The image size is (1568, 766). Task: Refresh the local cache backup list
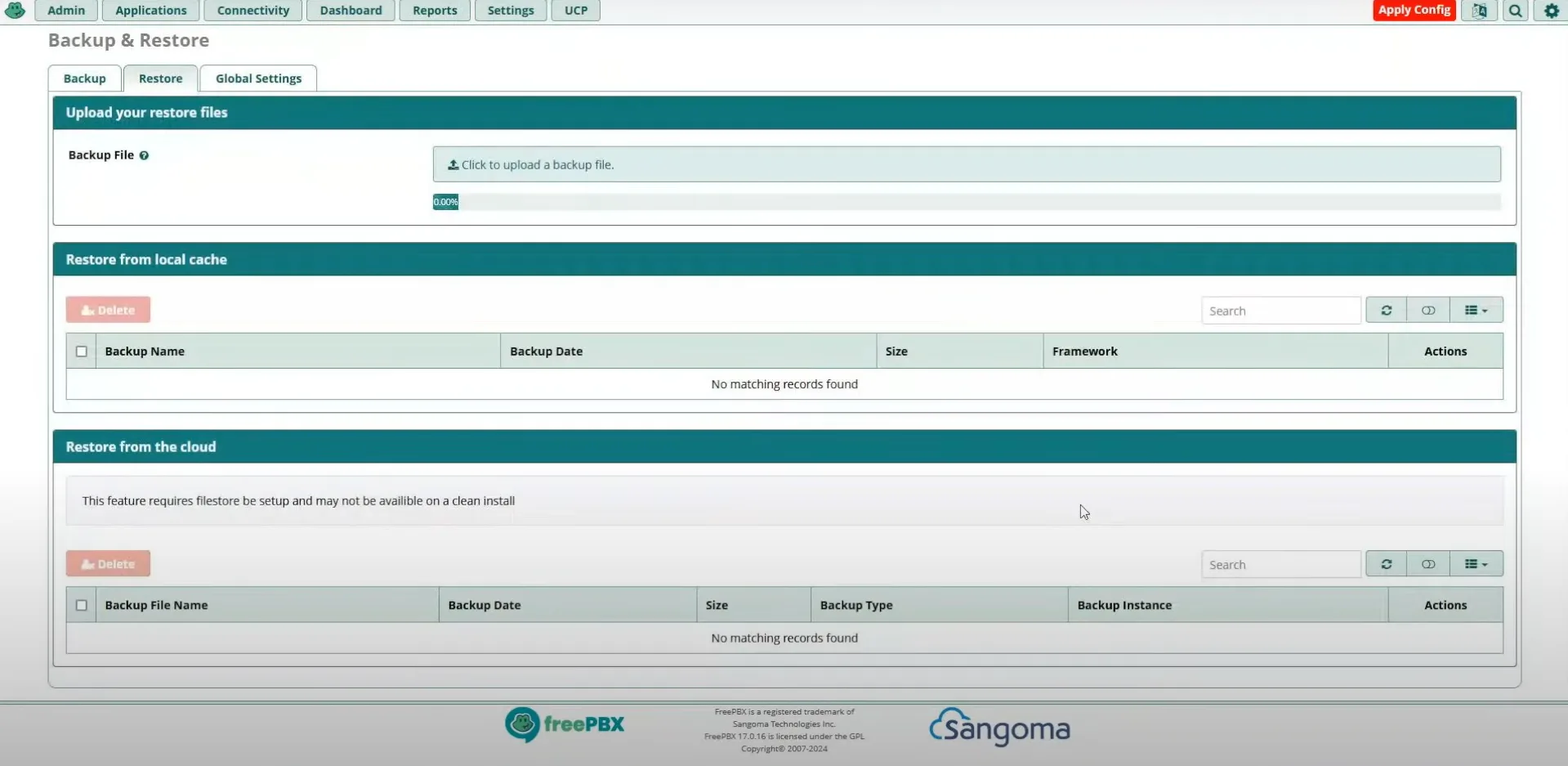(1386, 310)
